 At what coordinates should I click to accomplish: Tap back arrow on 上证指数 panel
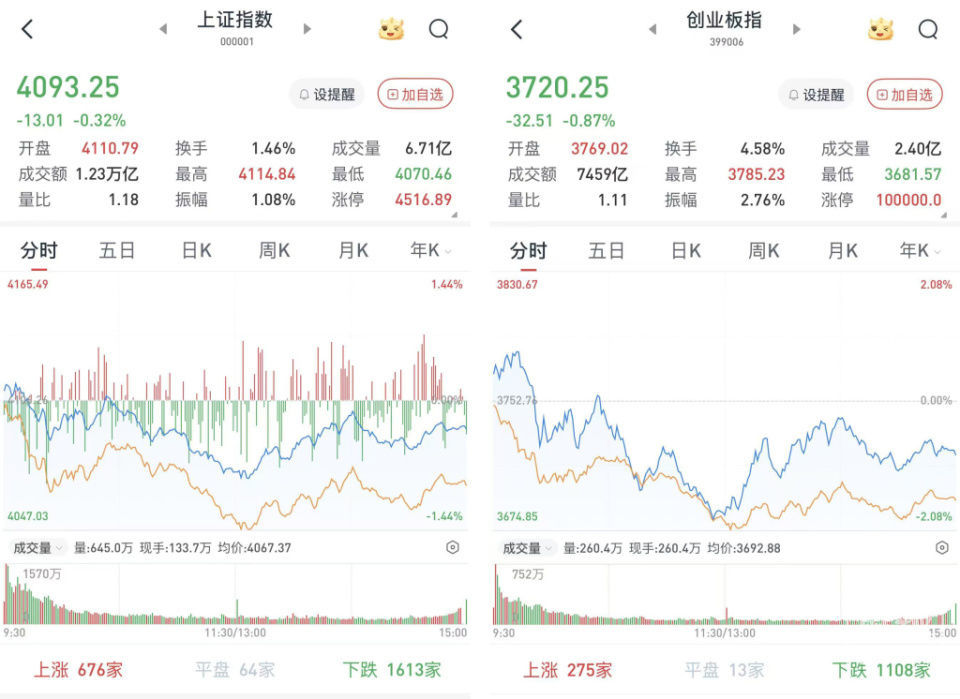click(27, 29)
